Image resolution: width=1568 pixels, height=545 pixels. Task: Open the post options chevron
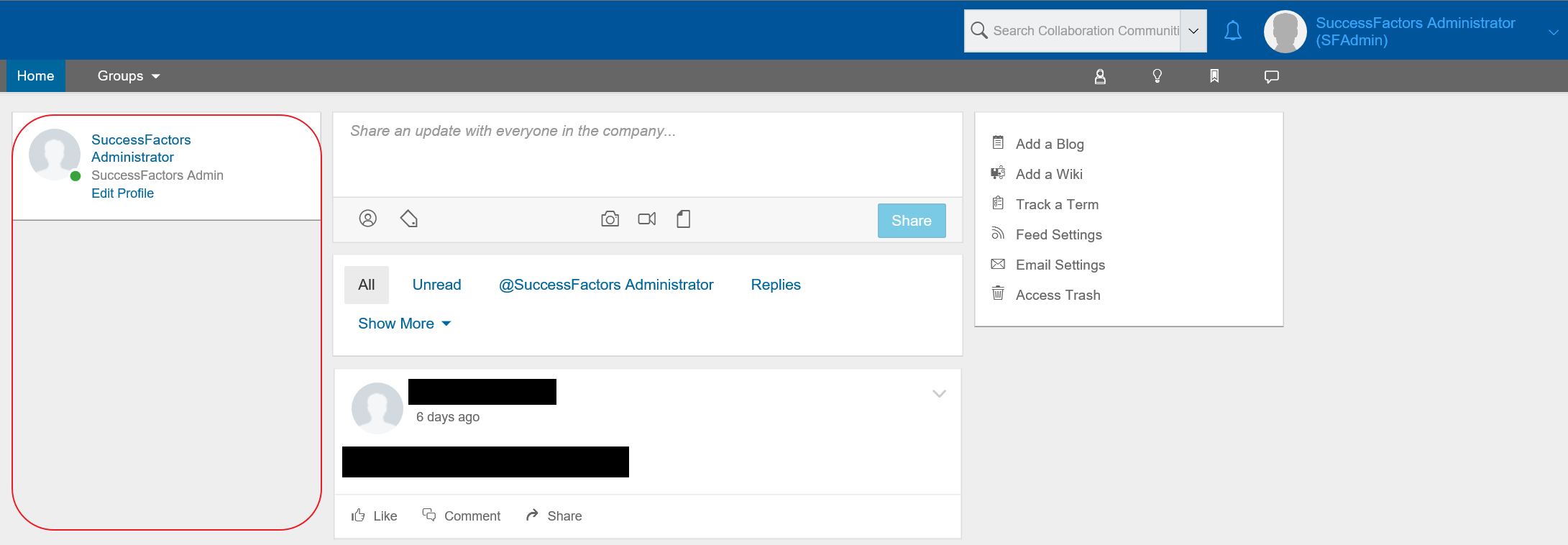point(939,393)
